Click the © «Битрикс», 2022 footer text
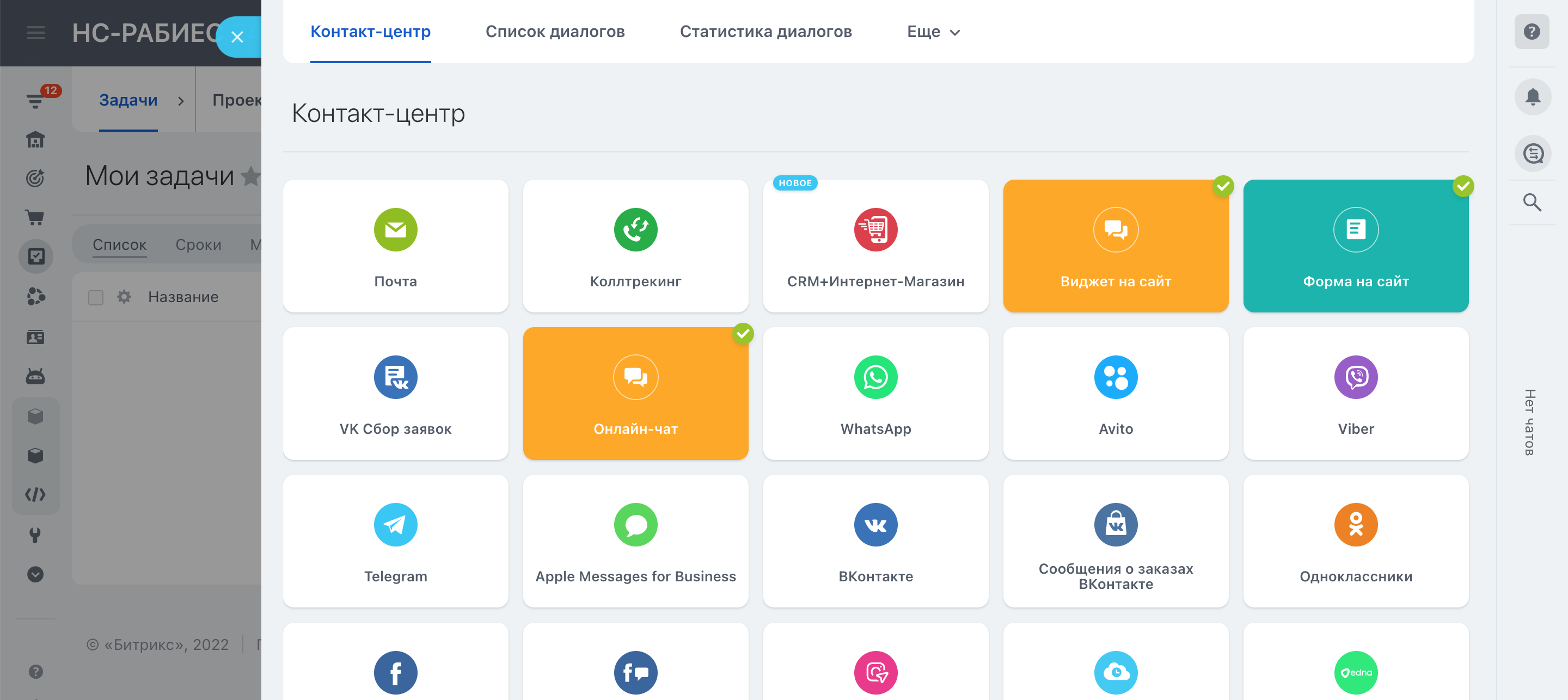1568x700 pixels. 158,644
